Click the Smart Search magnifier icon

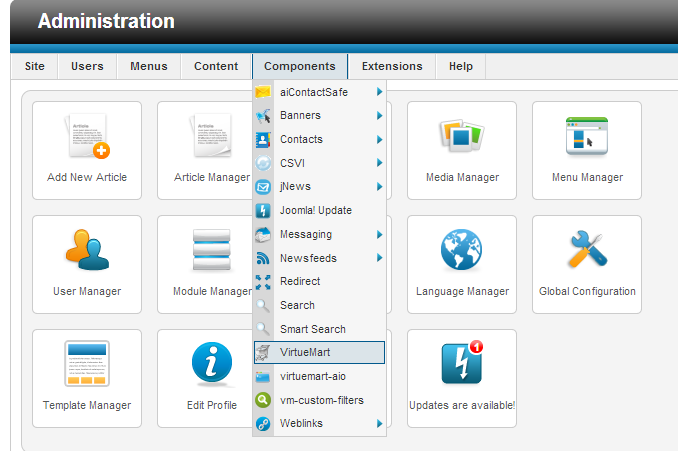tap(263, 329)
